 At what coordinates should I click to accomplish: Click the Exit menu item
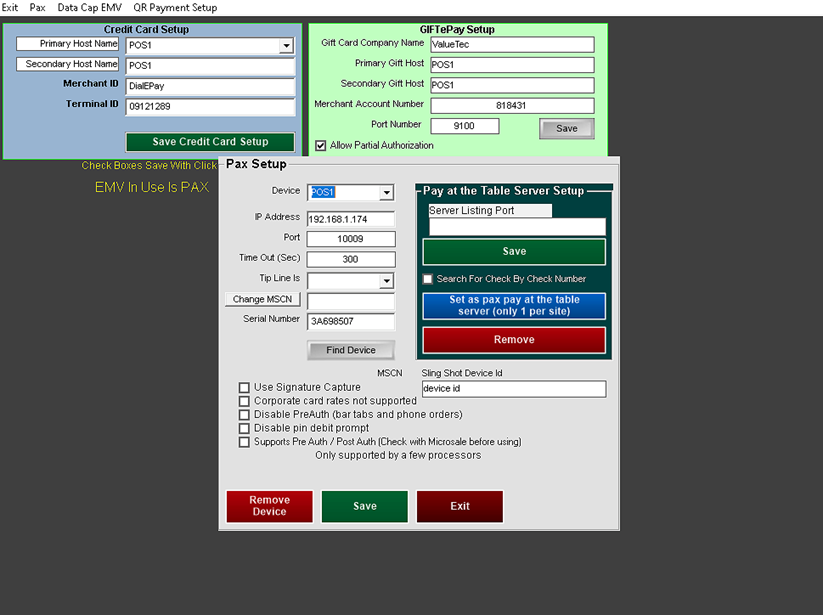[x=10, y=7]
